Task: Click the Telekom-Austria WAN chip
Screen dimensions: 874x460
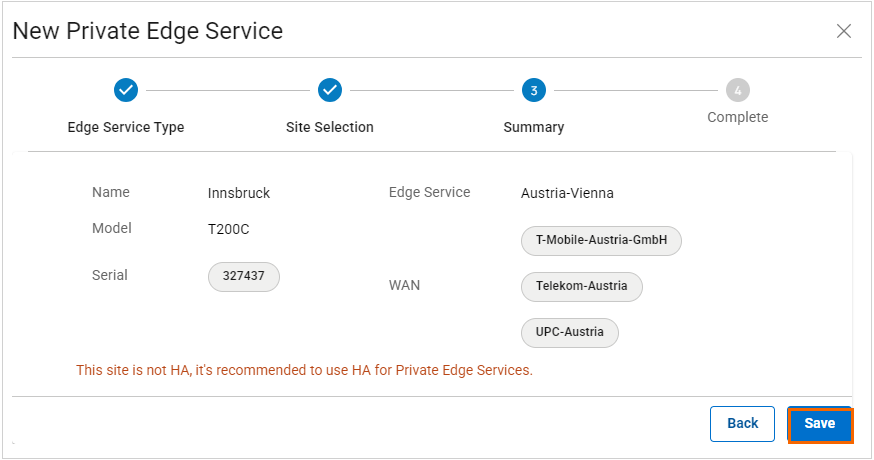Action: (x=581, y=286)
